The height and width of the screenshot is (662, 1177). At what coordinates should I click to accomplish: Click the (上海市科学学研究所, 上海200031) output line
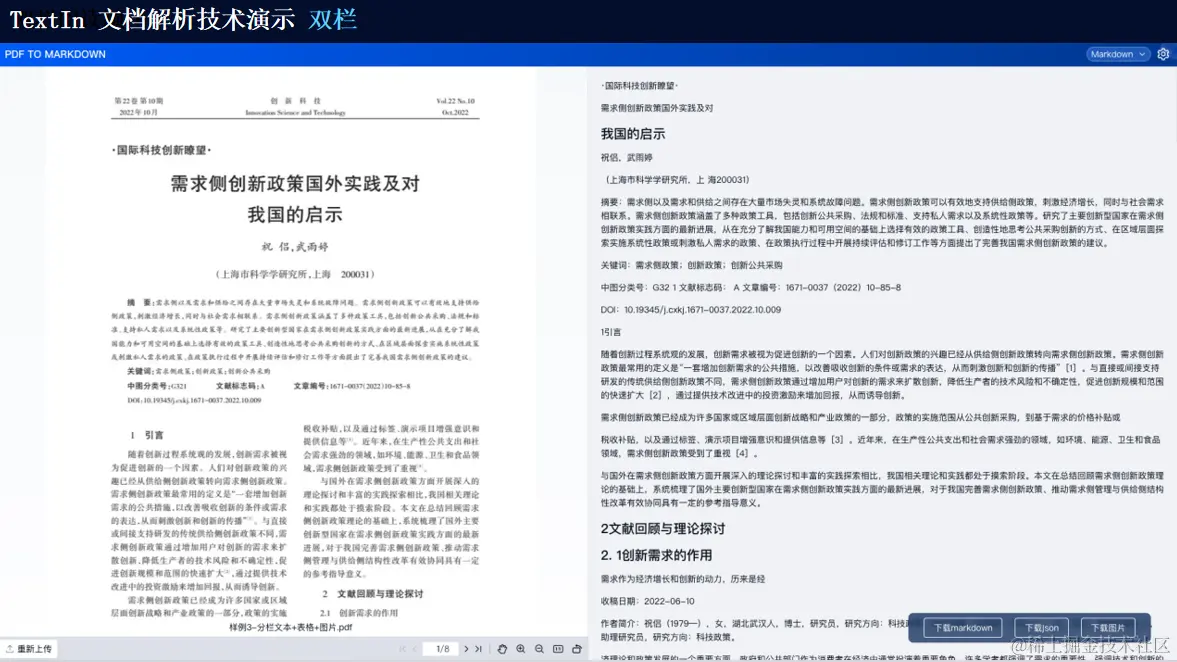click(676, 180)
